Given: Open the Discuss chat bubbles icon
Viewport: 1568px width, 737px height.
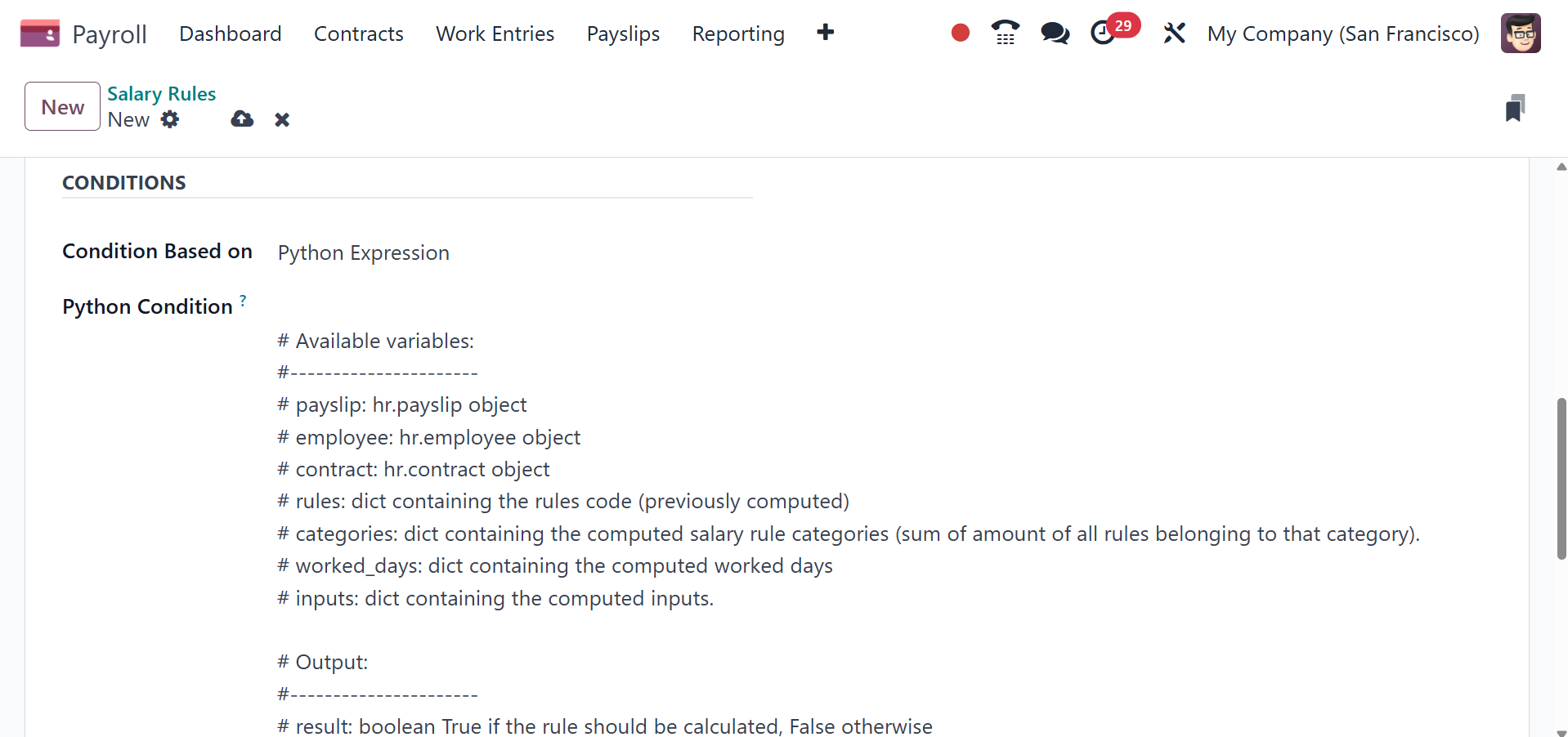Looking at the screenshot, I should tap(1055, 33).
